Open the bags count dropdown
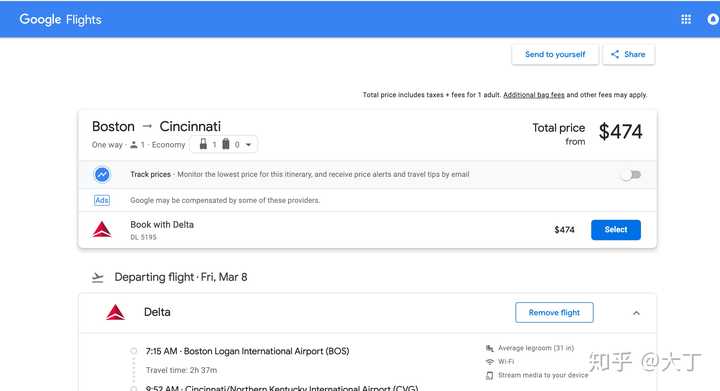720x391 pixels. 224,145
